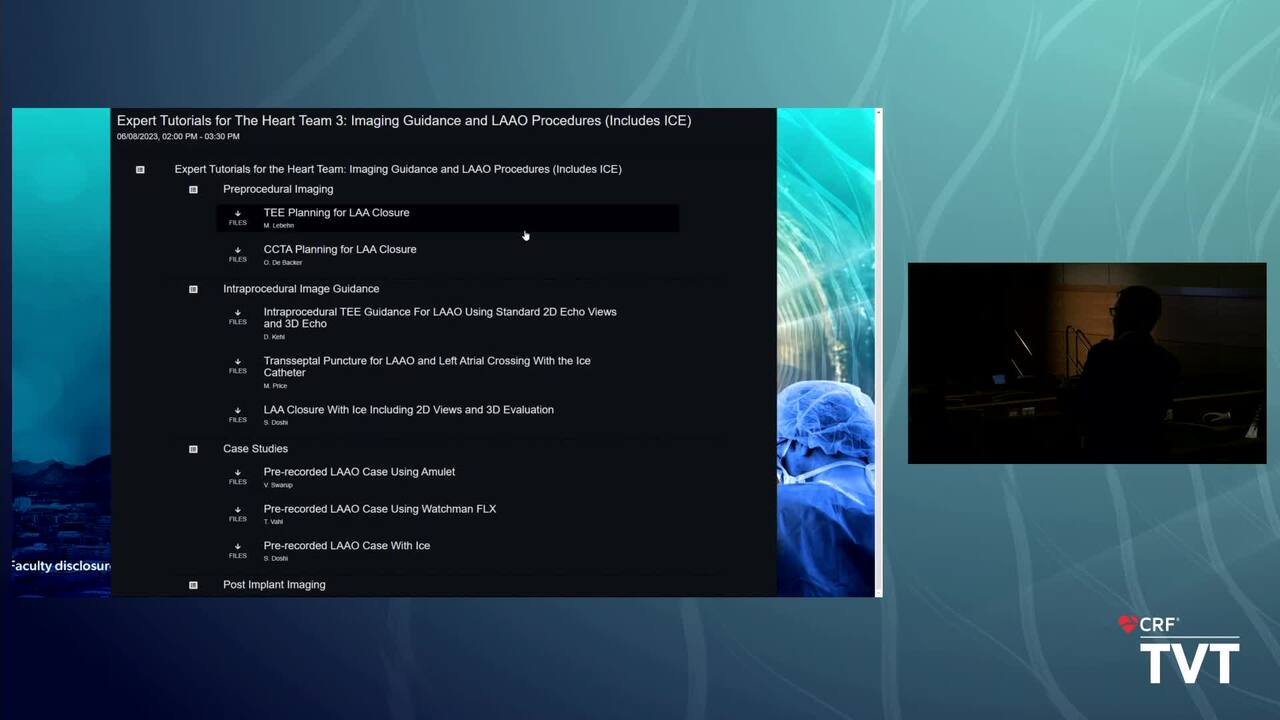Download files for LAAO Case Using Amulet
Viewport: 1280px width, 720px height.
pos(237,477)
